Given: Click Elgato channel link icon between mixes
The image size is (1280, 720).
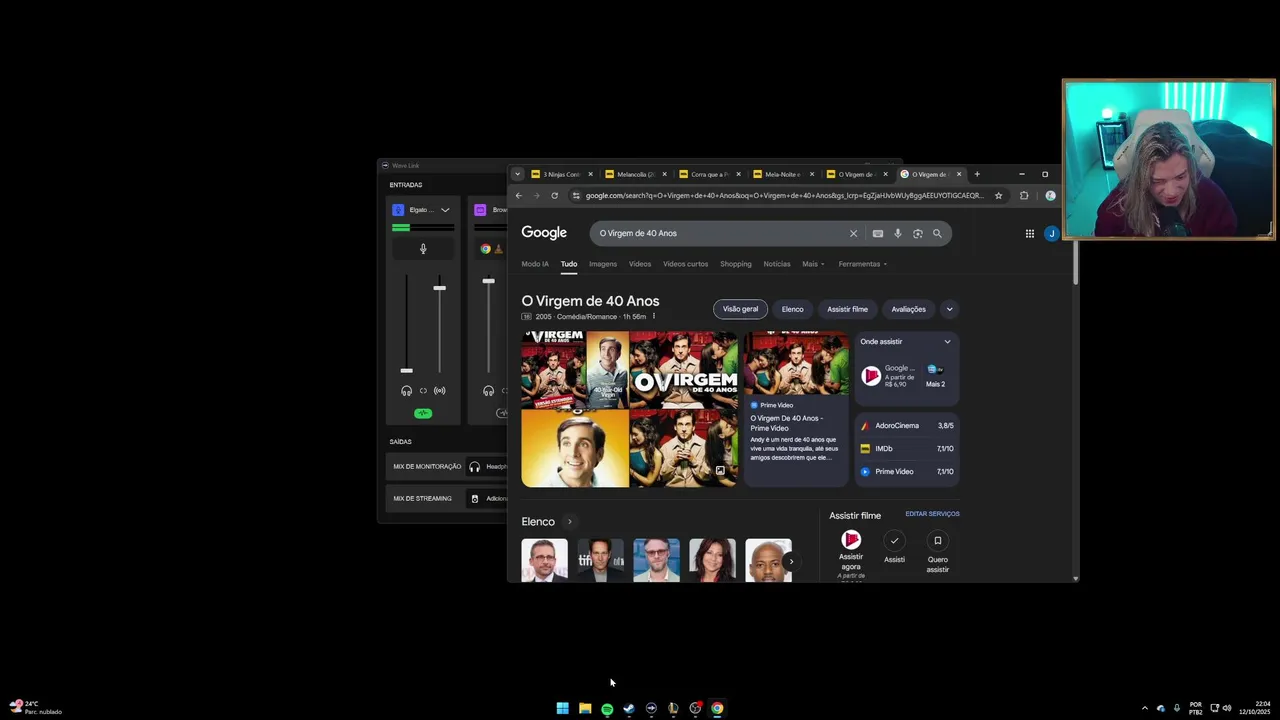Looking at the screenshot, I should pos(423,391).
